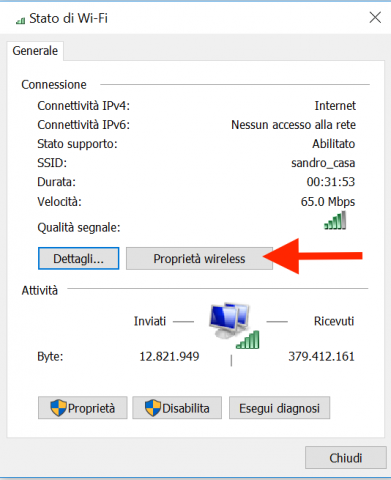Click the shield icon on Proprietà button

[x=58, y=408]
